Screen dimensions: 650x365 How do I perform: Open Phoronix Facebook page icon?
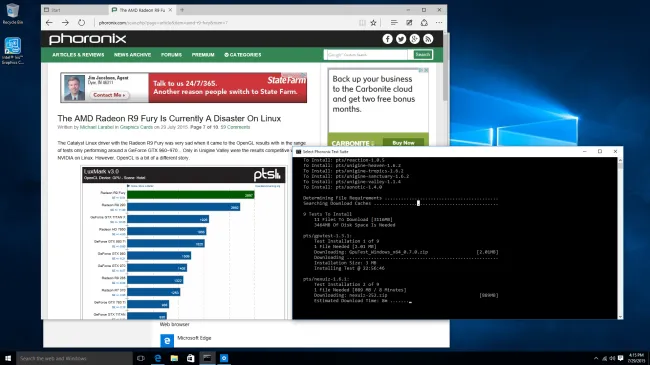click(x=387, y=39)
